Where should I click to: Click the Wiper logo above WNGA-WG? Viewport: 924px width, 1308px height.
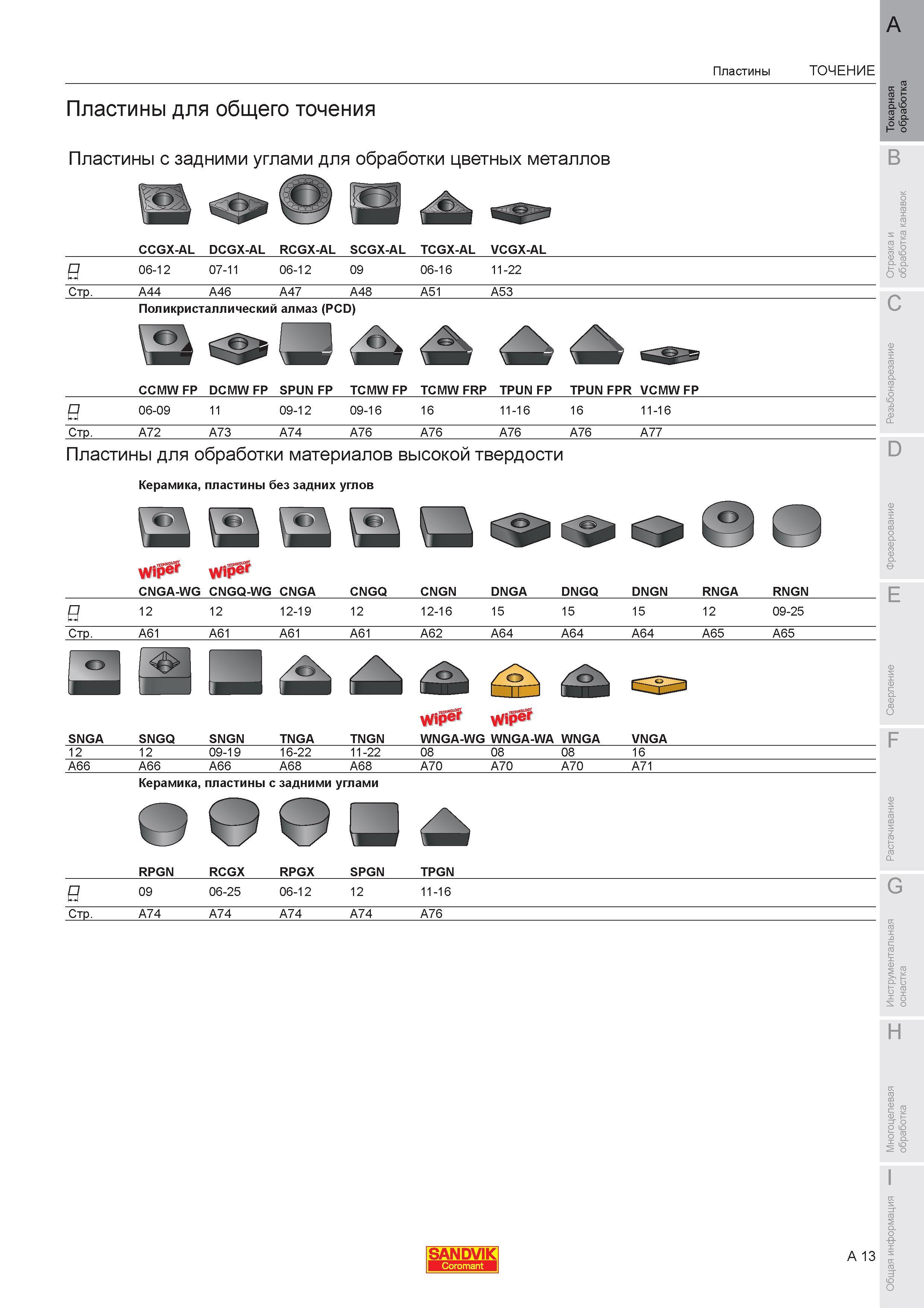(x=441, y=717)
